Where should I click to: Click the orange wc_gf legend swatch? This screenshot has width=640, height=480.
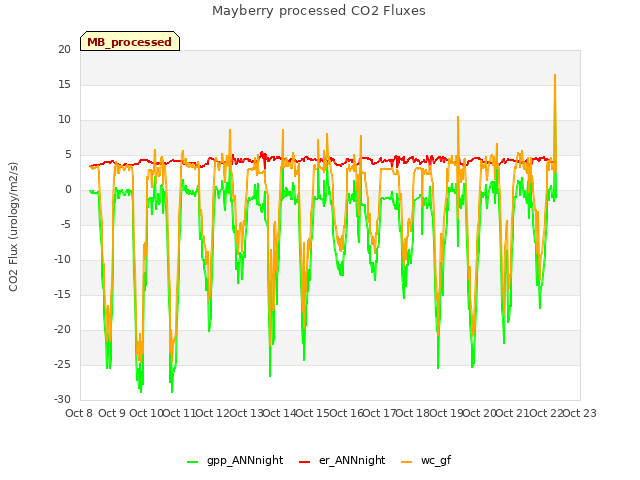coord(407,462)
